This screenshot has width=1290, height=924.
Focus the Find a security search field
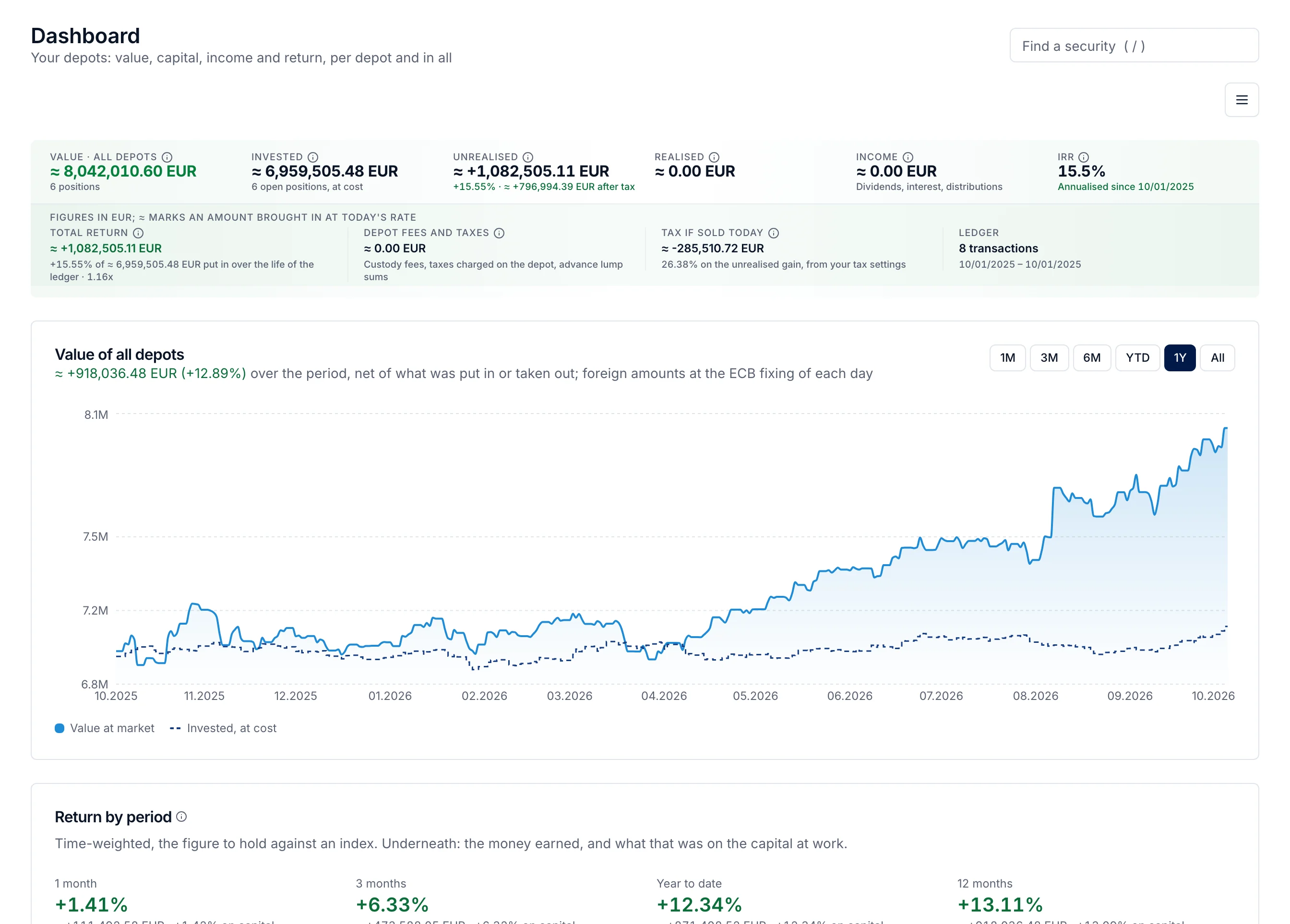coord(1134,46)
